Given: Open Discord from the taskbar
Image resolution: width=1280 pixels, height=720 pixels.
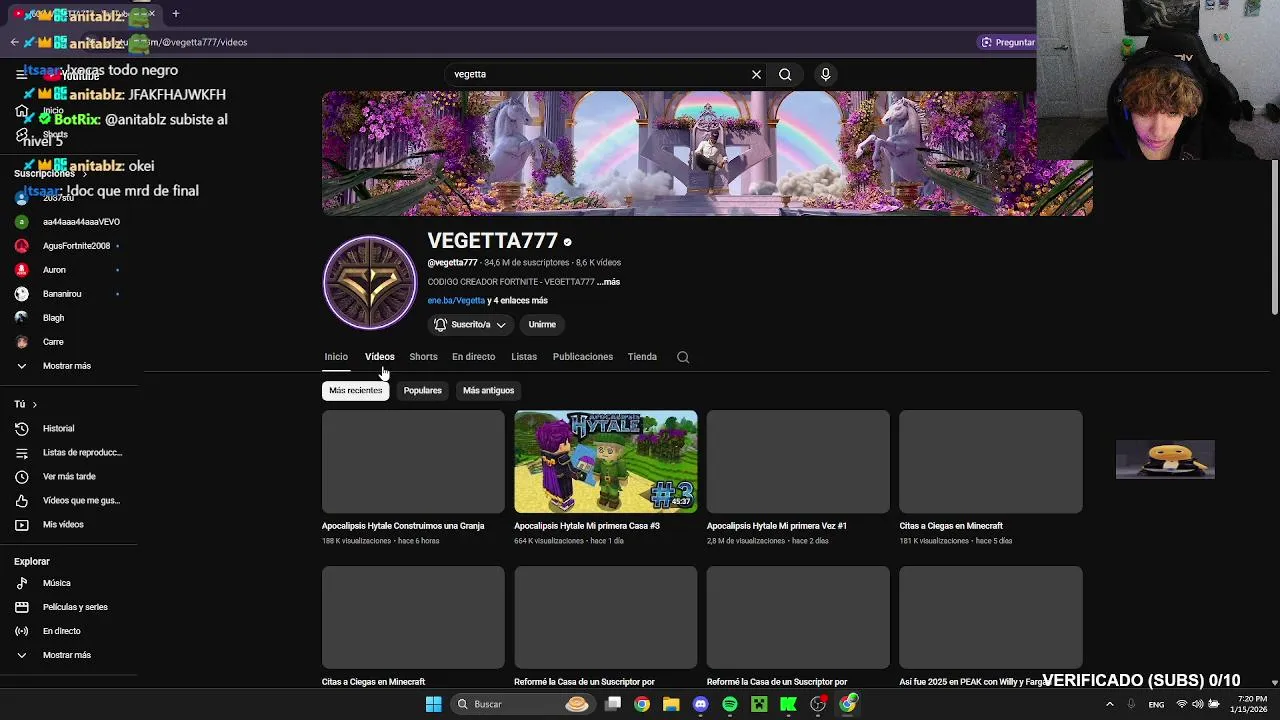Looking at the screenshot, I should click(700, 704).
